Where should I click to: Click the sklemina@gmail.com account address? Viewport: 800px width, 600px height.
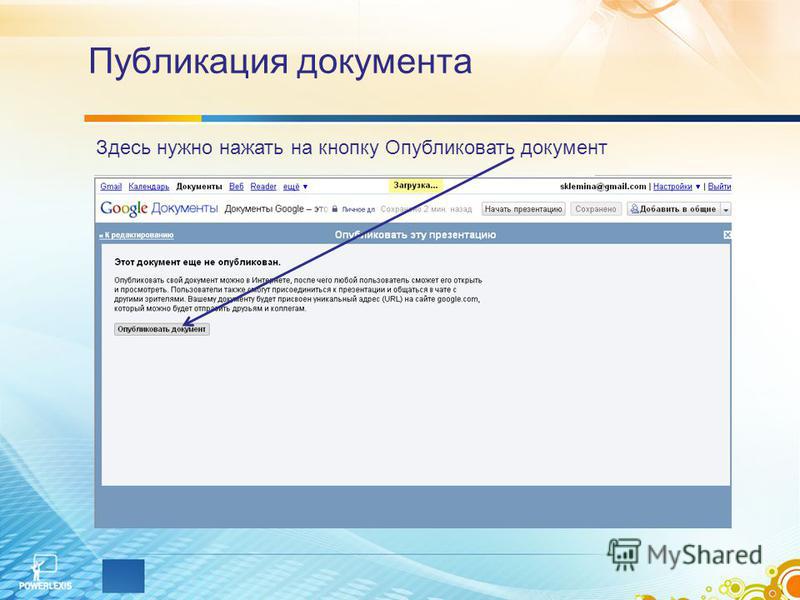(603, 187)
